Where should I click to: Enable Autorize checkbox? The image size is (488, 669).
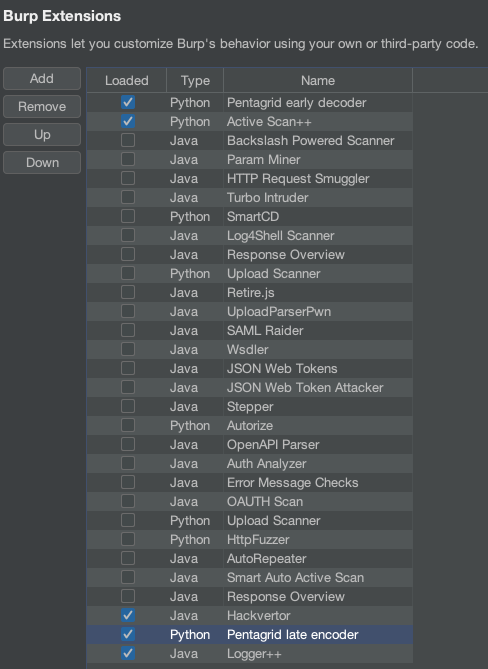pyautogui.click(x=128, y=425)
